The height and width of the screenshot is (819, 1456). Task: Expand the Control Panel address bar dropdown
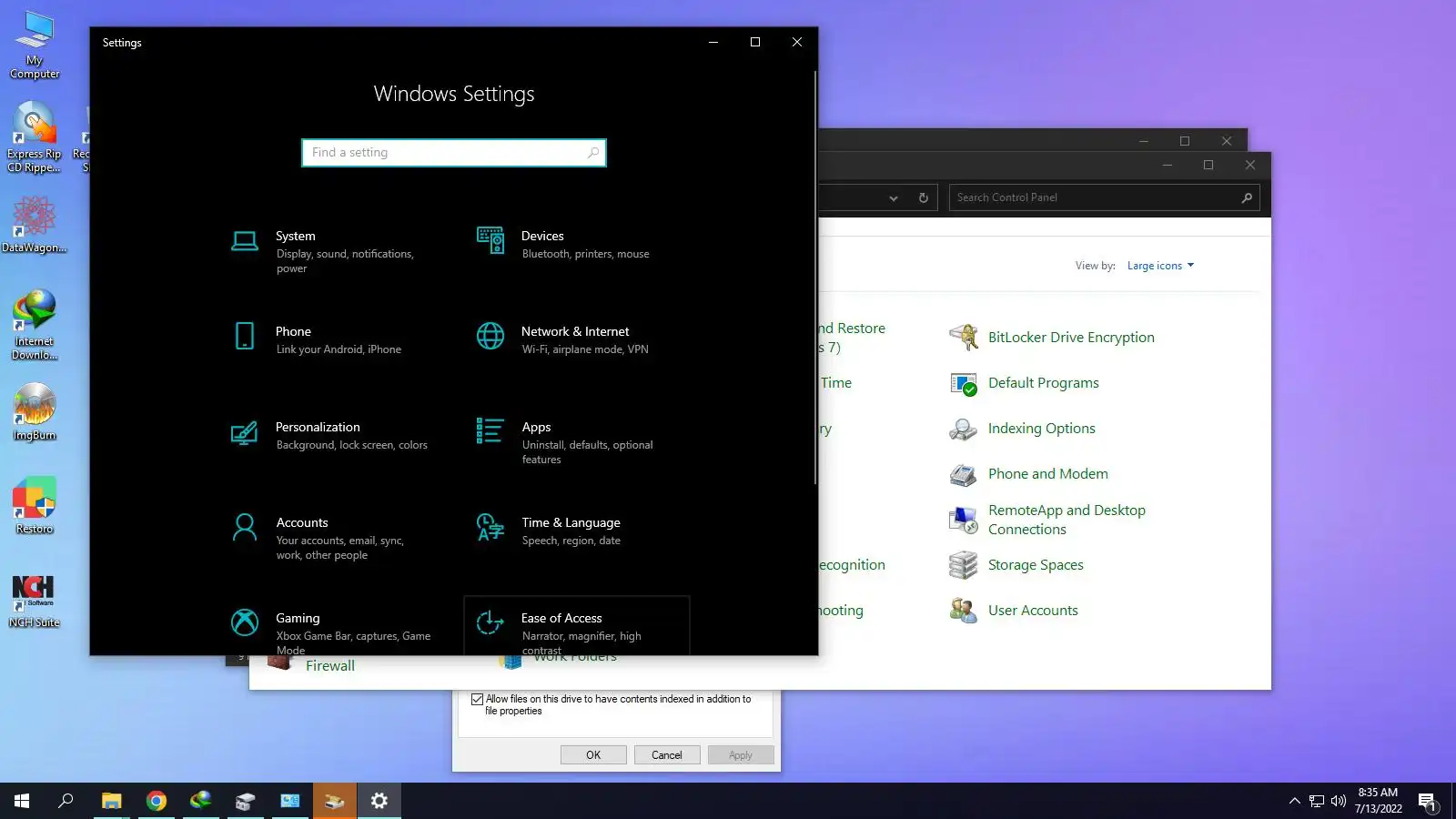pos(894,197)
